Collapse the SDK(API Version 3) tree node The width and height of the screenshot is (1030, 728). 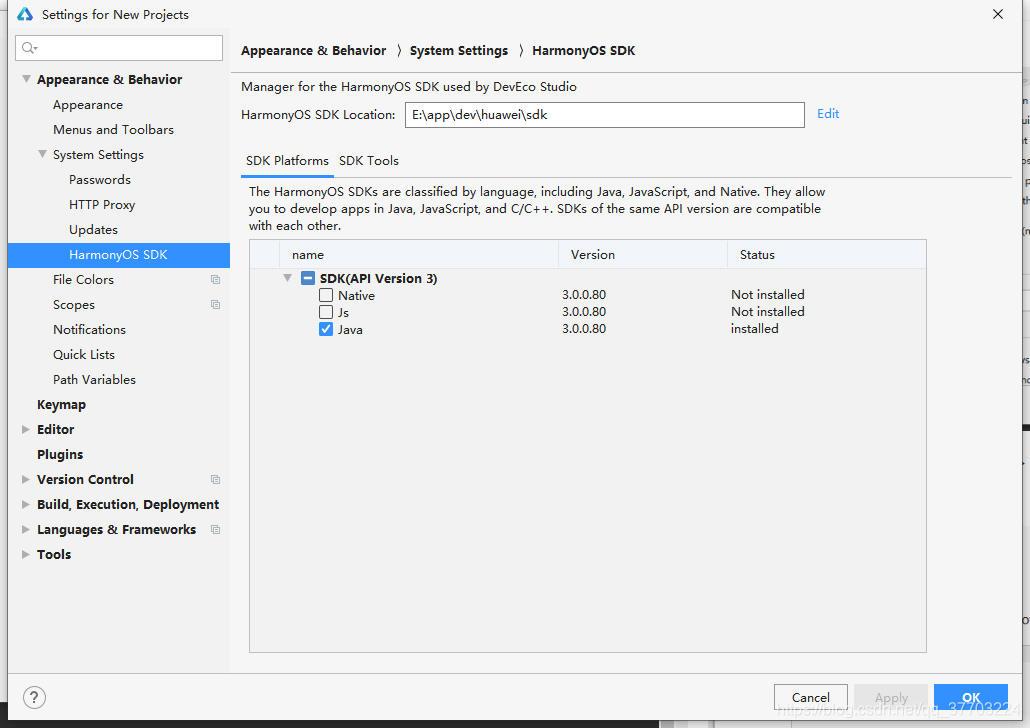tap(287, 278)
